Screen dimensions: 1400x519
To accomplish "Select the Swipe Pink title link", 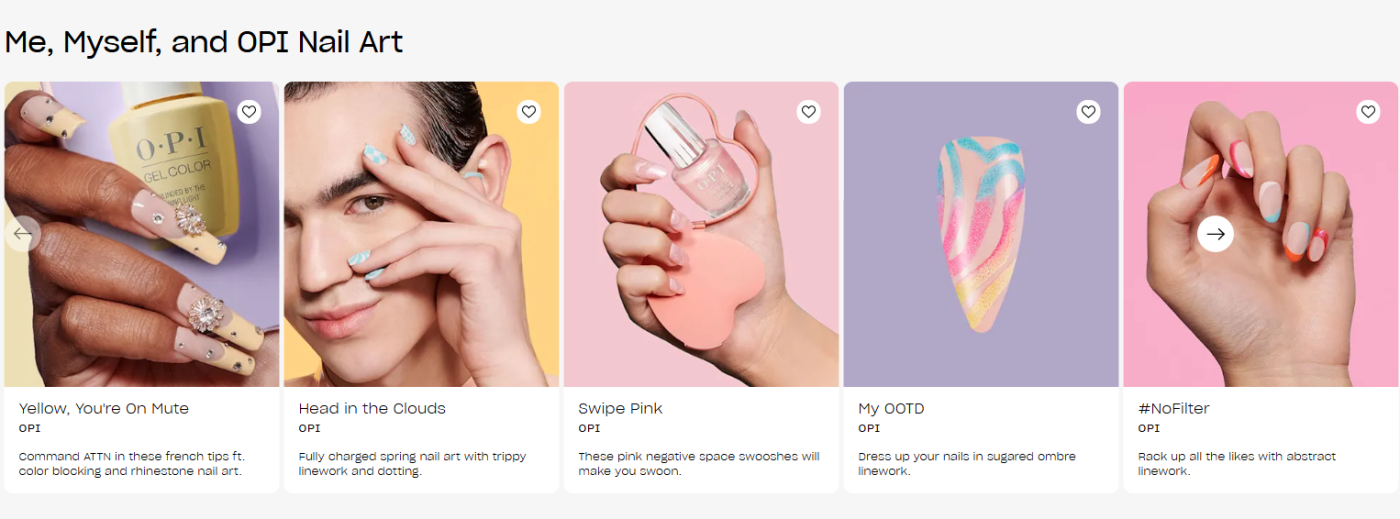I will point(620,408).
